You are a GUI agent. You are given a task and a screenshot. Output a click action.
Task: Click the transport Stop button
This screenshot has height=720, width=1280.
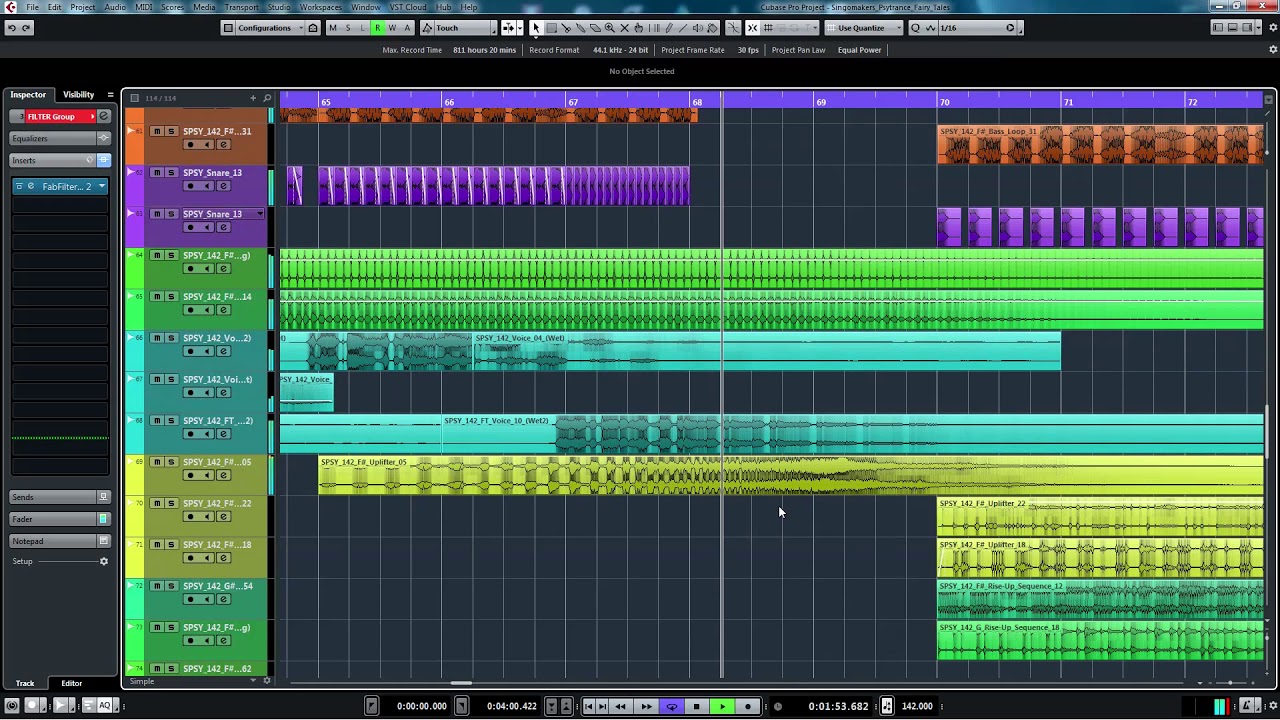click(696, 706)
